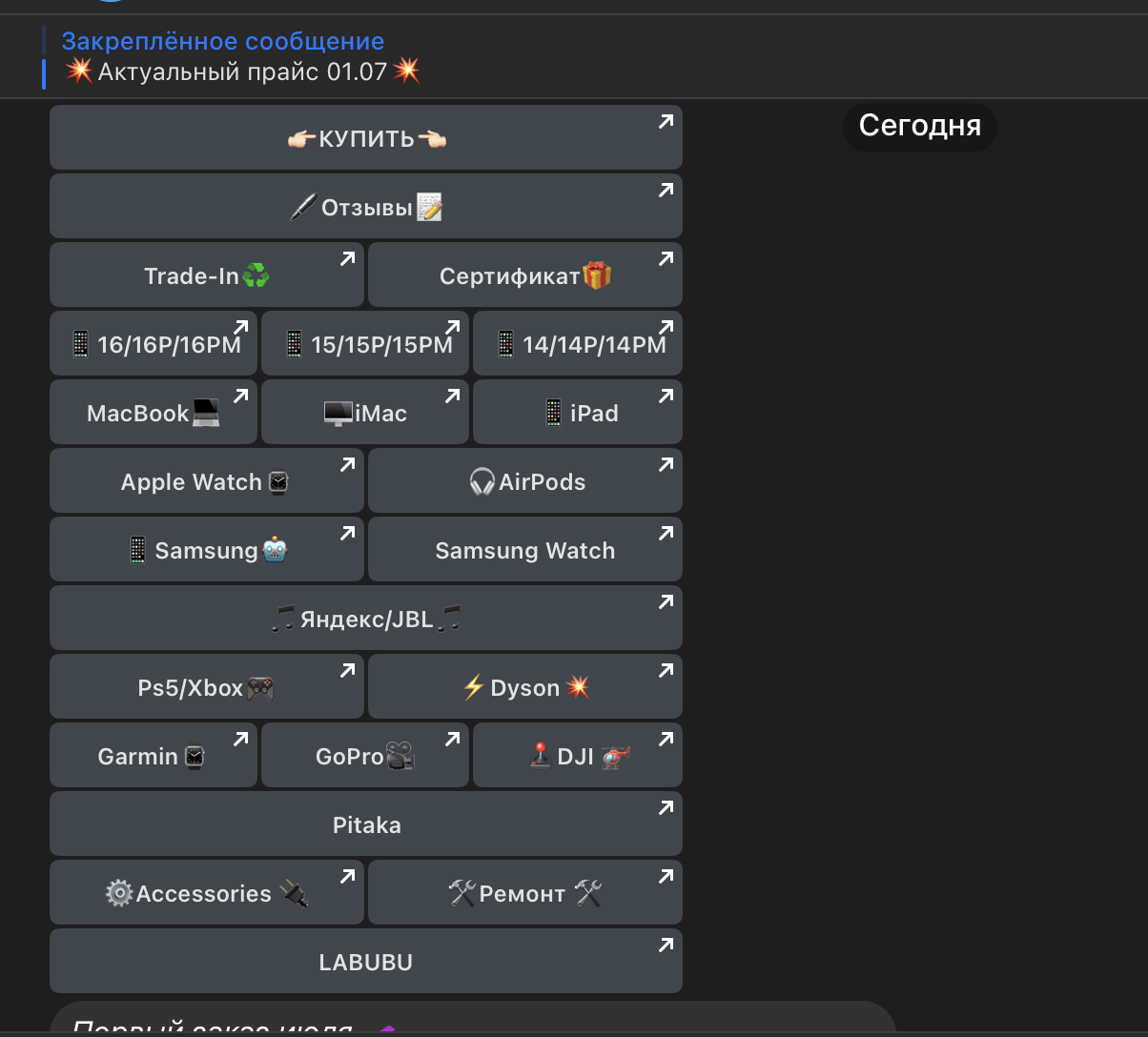Open the Сертификат gift certificate link

(525, 275)
